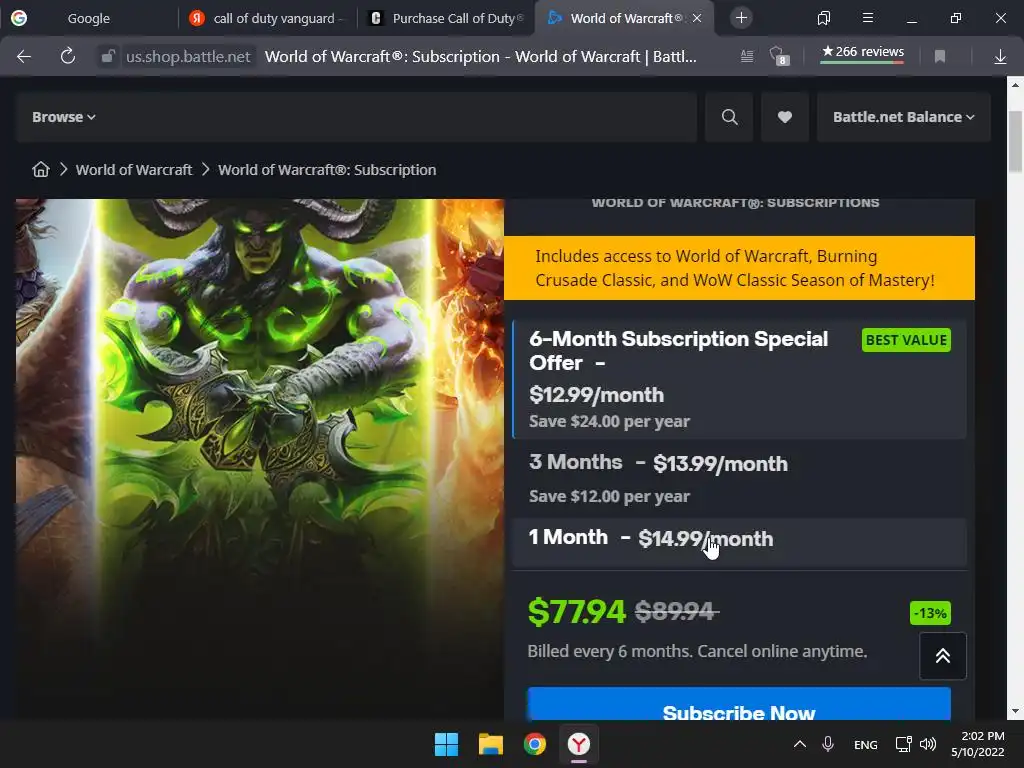Switch to the Google tab

(x=89, y=18)
